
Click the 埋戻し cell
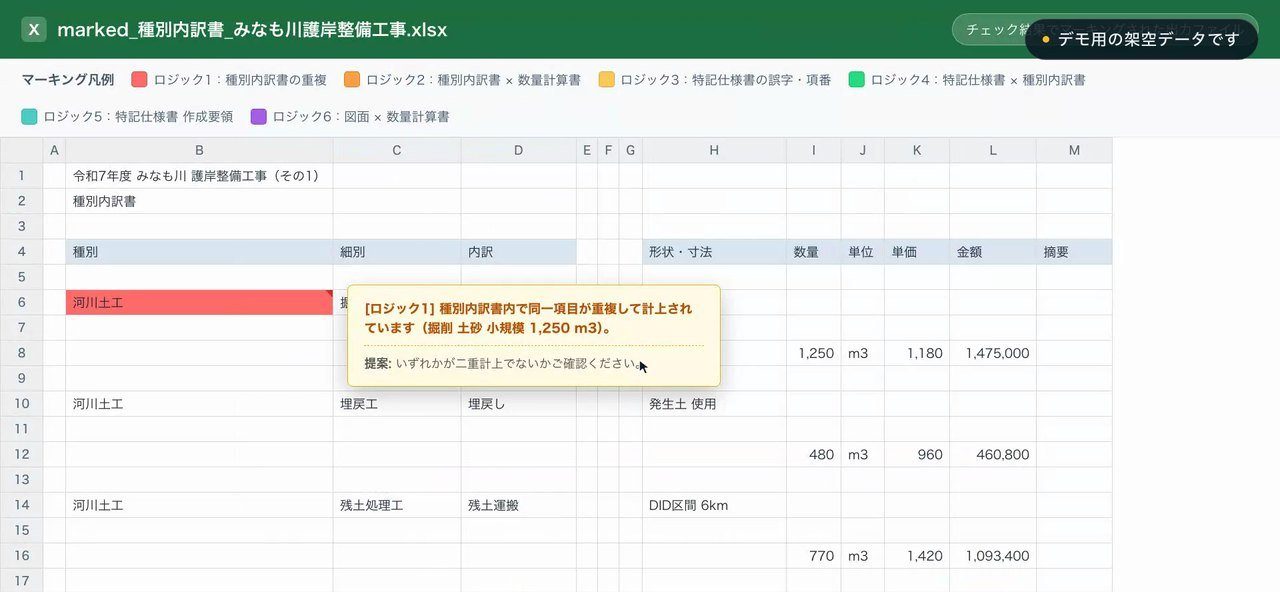click(x=518, y=404)
